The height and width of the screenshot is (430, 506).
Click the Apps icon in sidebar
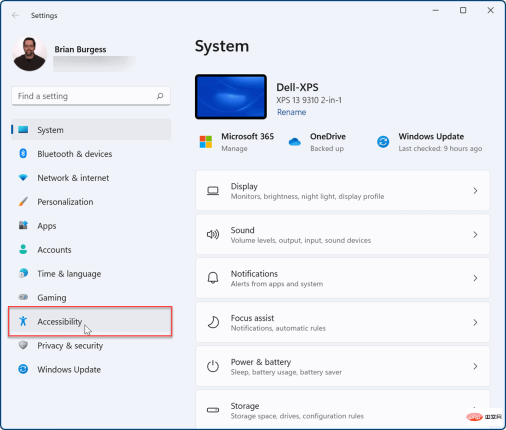[x=23, y=225]
